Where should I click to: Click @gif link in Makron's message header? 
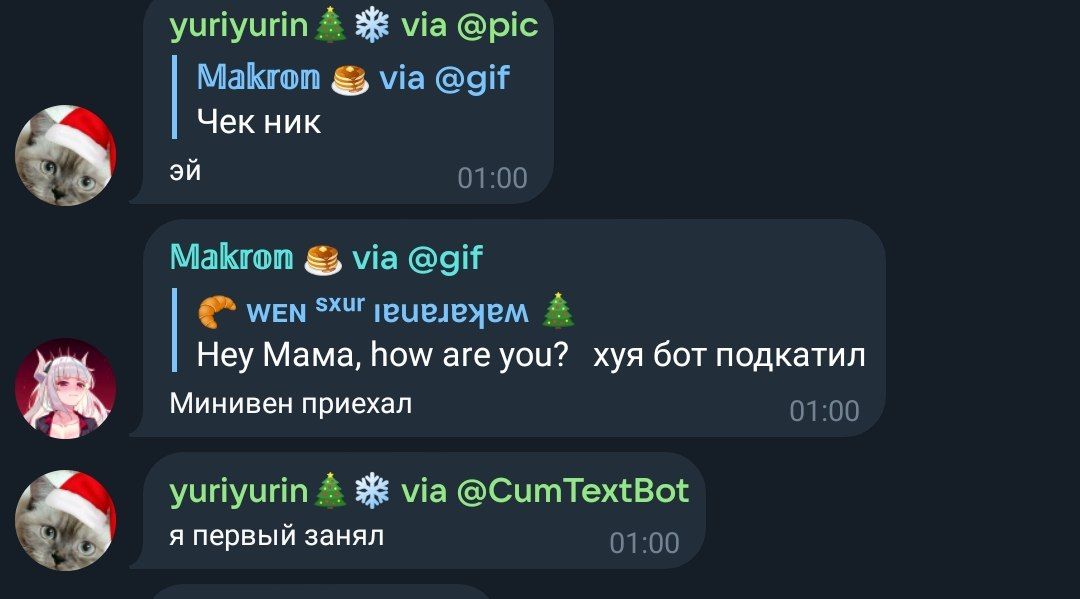coord(445,258)
